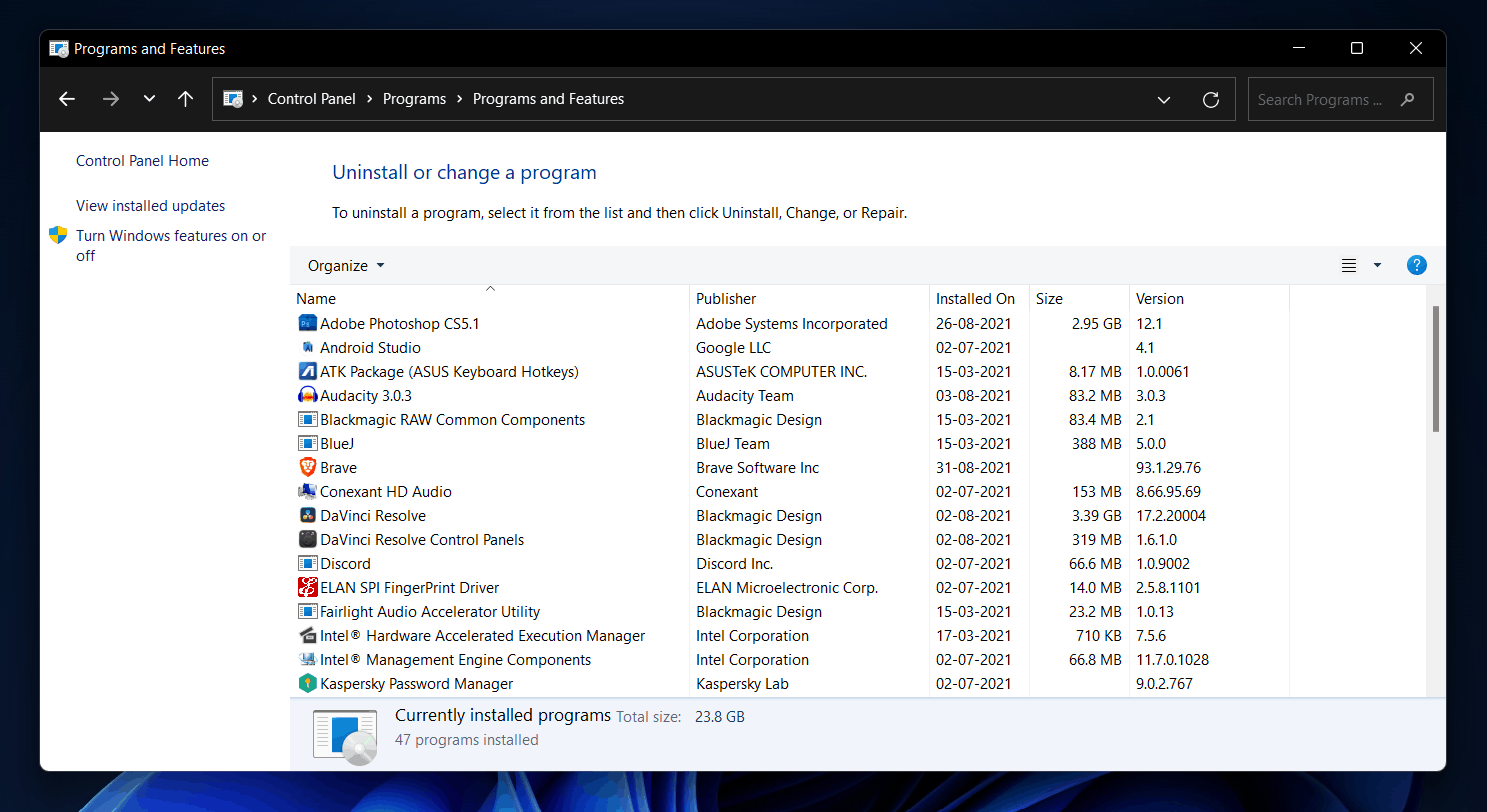Sort list by Installed On column
The image size is (1487, 812).
[975, 298]
